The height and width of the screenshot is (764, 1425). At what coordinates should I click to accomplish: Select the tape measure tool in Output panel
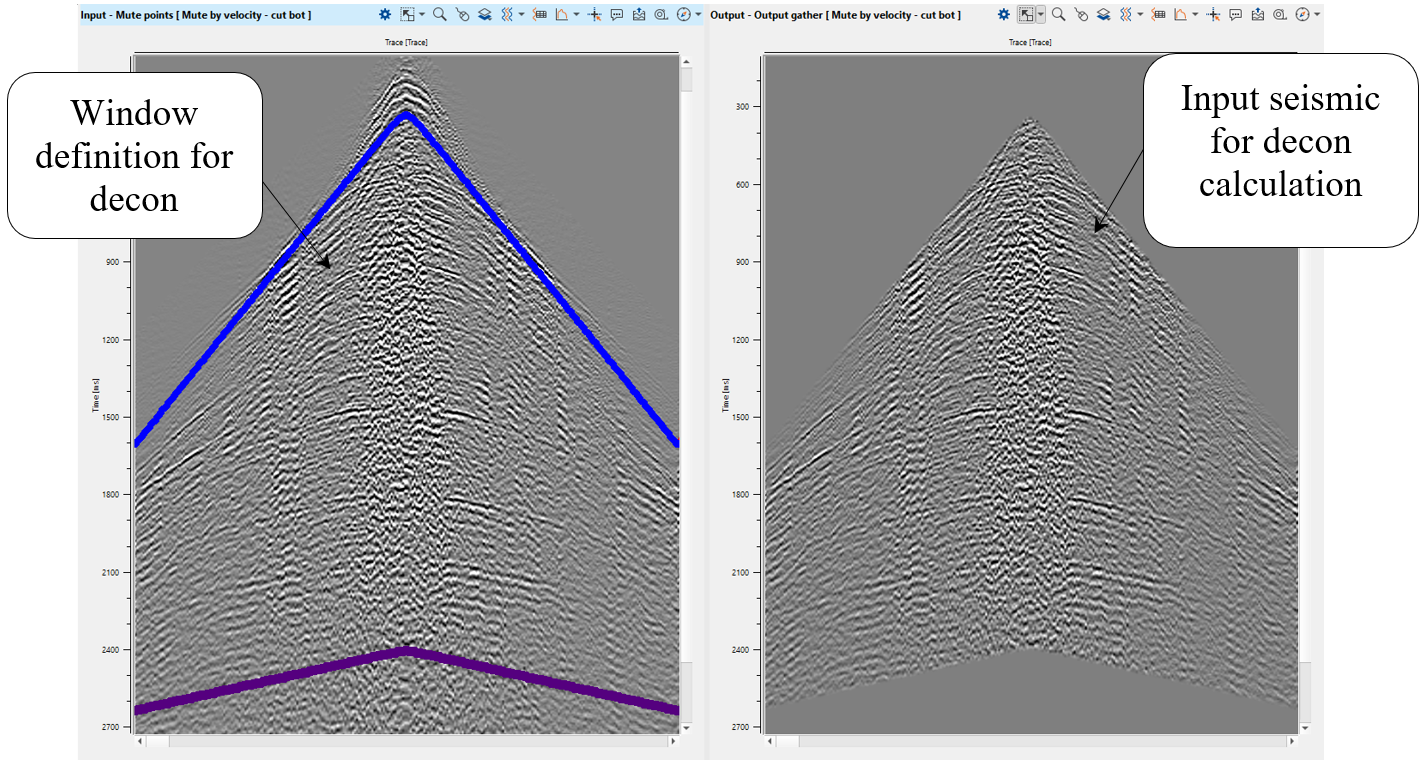click(1281, 15)
